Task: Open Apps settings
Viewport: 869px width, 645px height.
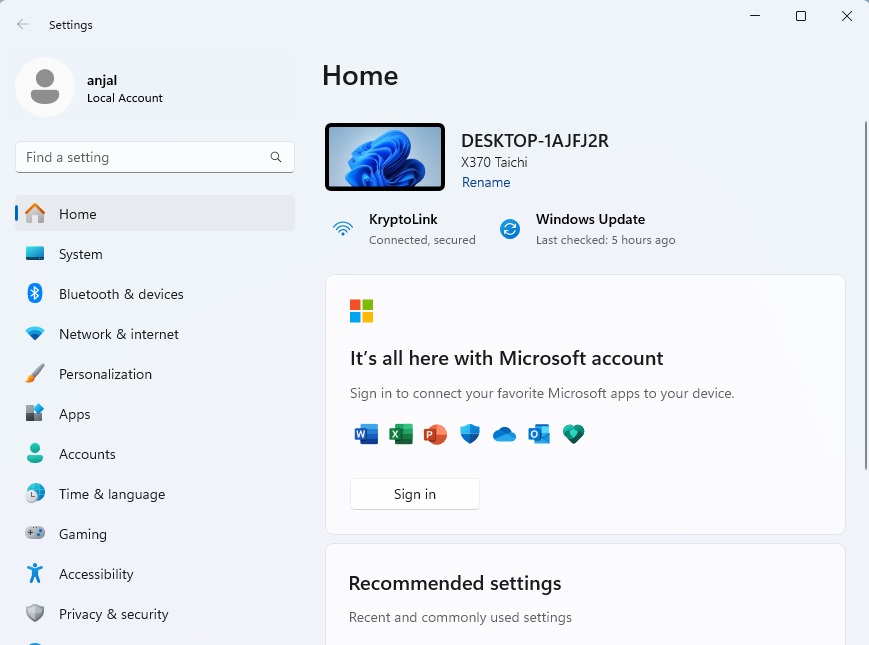Action: click(155, 413)
